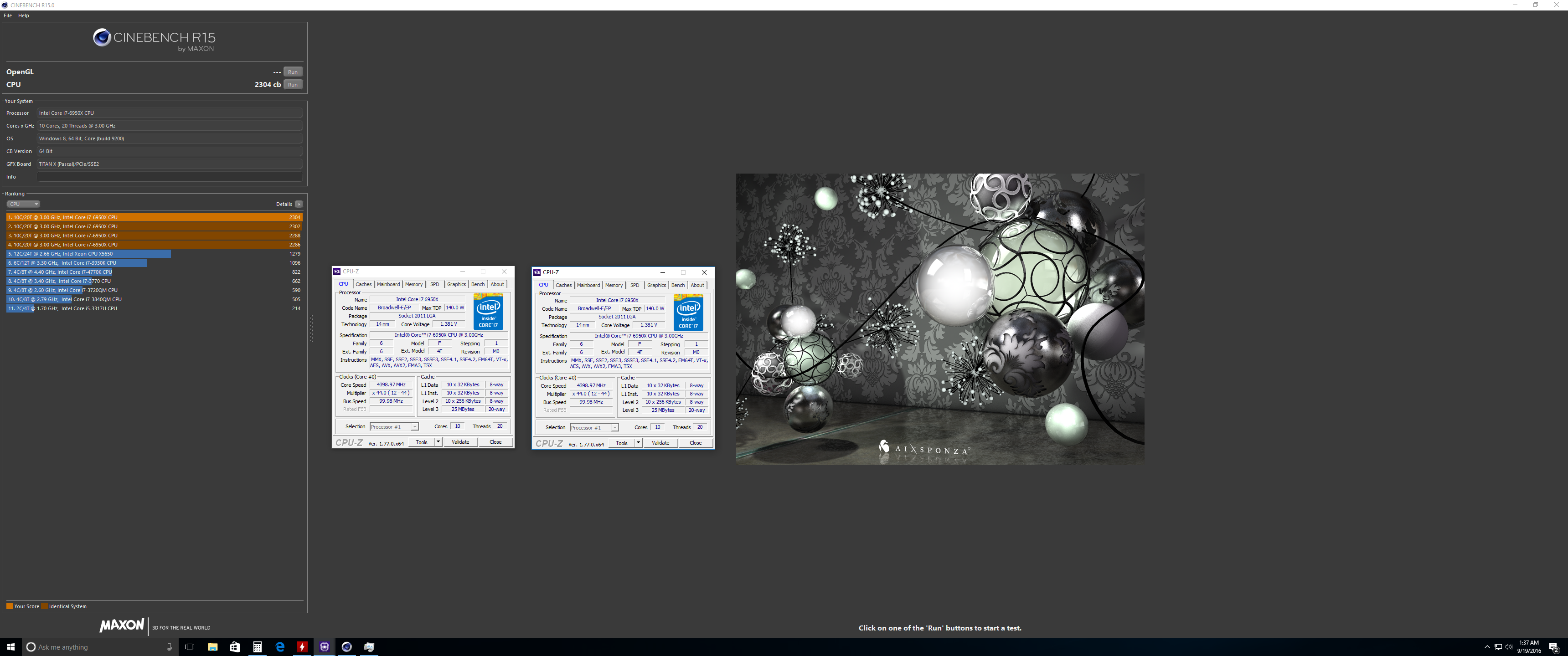Viewport: 1568px width, 656px height.
Task: Click Validate in active CPU-Z window
Action: tap(660, 442)
